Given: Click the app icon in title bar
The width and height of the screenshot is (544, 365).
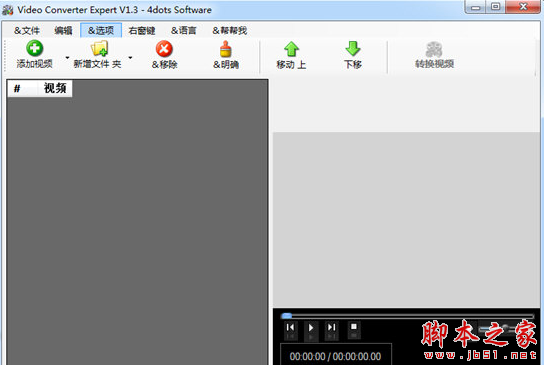Looking at the screenshot, I should [x=8, y=10].
